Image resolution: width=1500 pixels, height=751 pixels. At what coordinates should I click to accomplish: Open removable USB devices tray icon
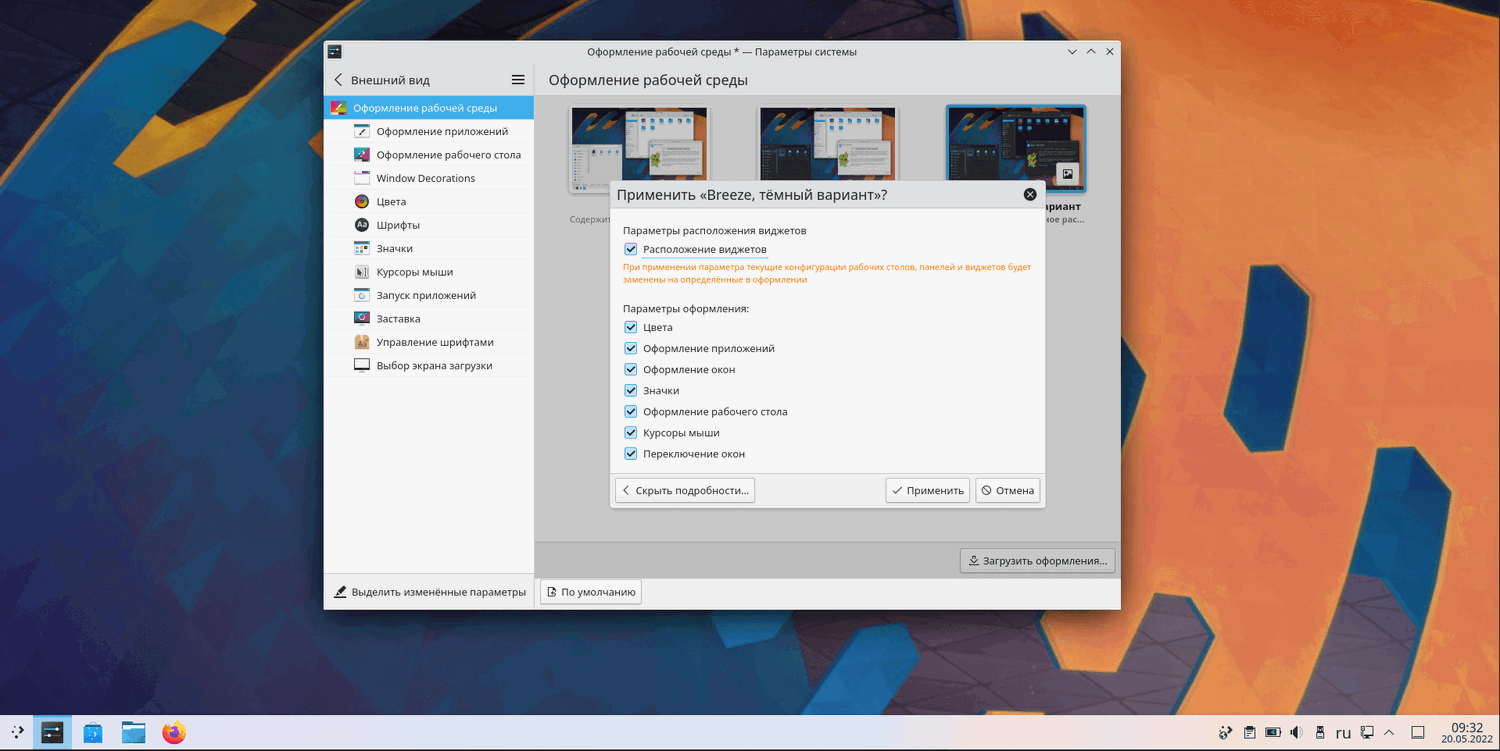coord(1320,733)
